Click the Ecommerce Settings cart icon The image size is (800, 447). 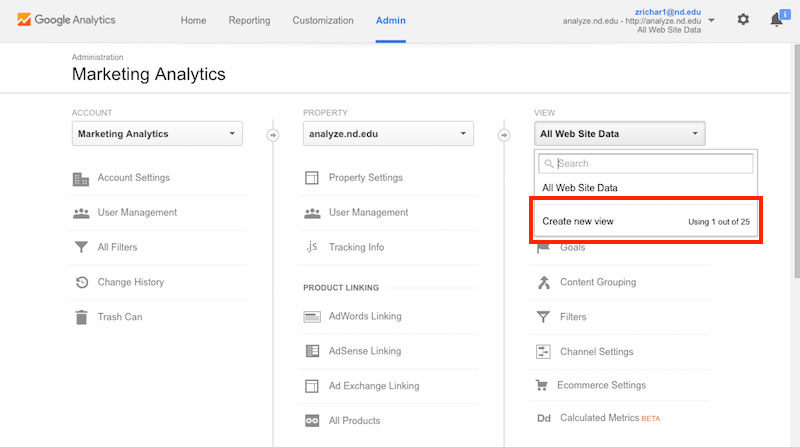pos(542,385)
